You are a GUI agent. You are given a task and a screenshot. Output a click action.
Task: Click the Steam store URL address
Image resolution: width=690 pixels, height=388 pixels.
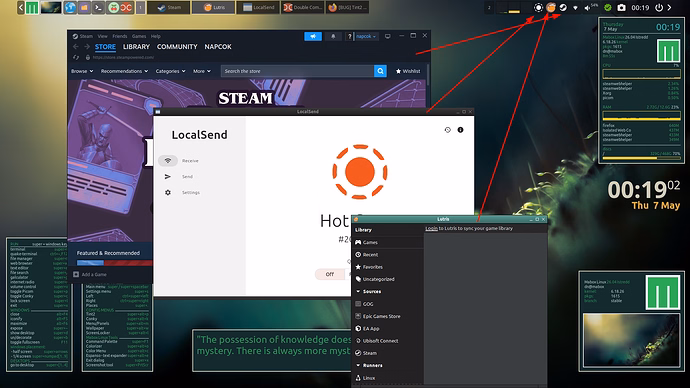tap(123, 57)
